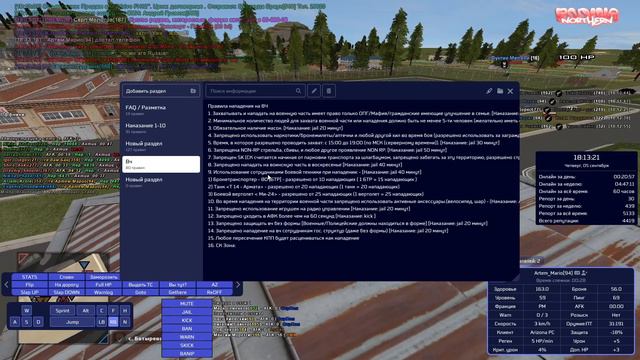Click the profile icon beside Artem_Mario[94]

point(584,273)
